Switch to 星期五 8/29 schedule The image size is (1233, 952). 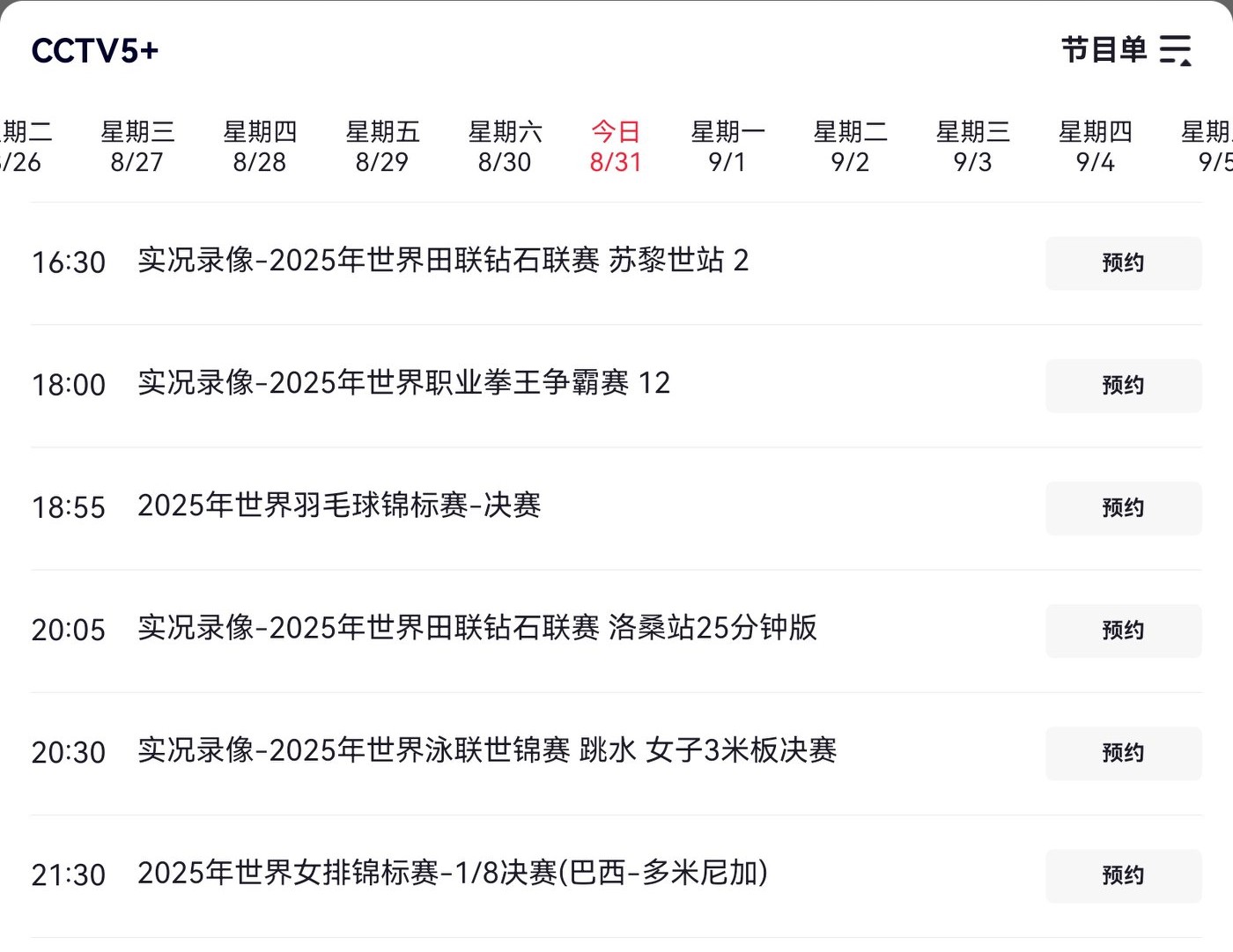[x=382, y=147]
